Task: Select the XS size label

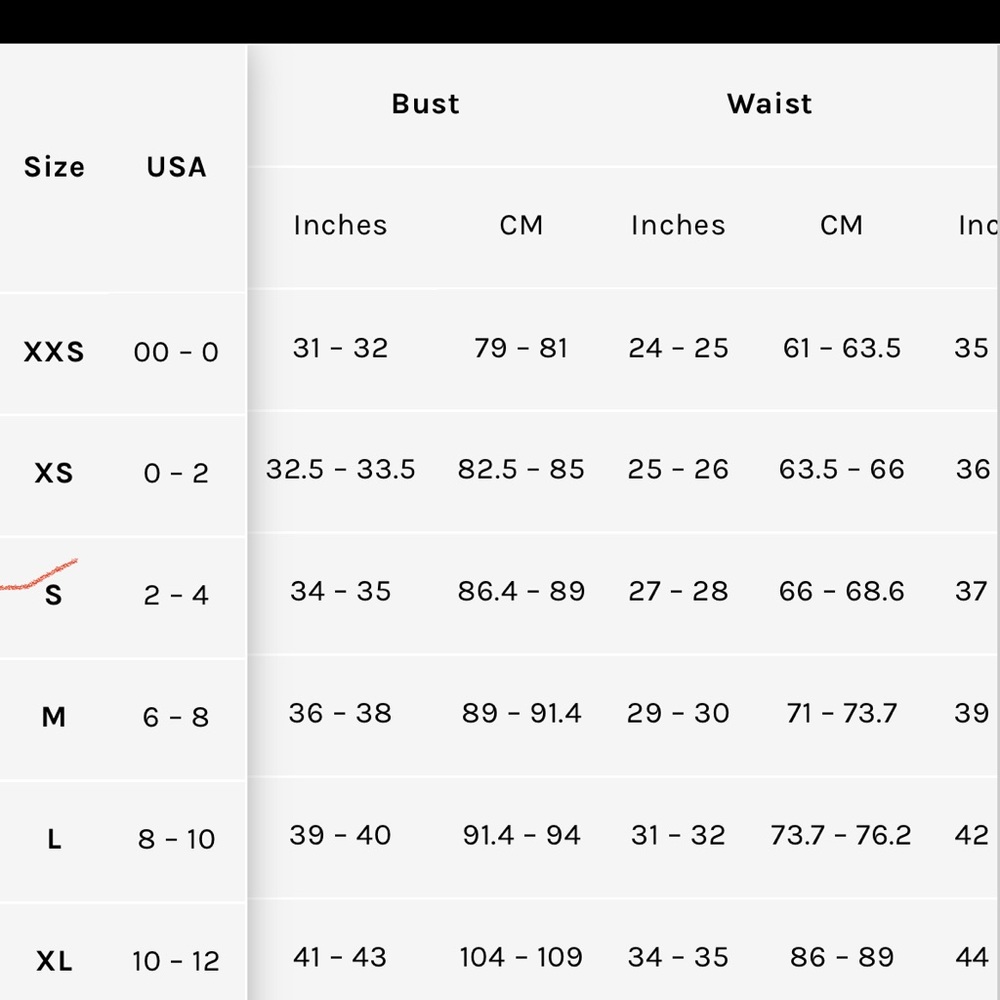Action: click(54, 473)
